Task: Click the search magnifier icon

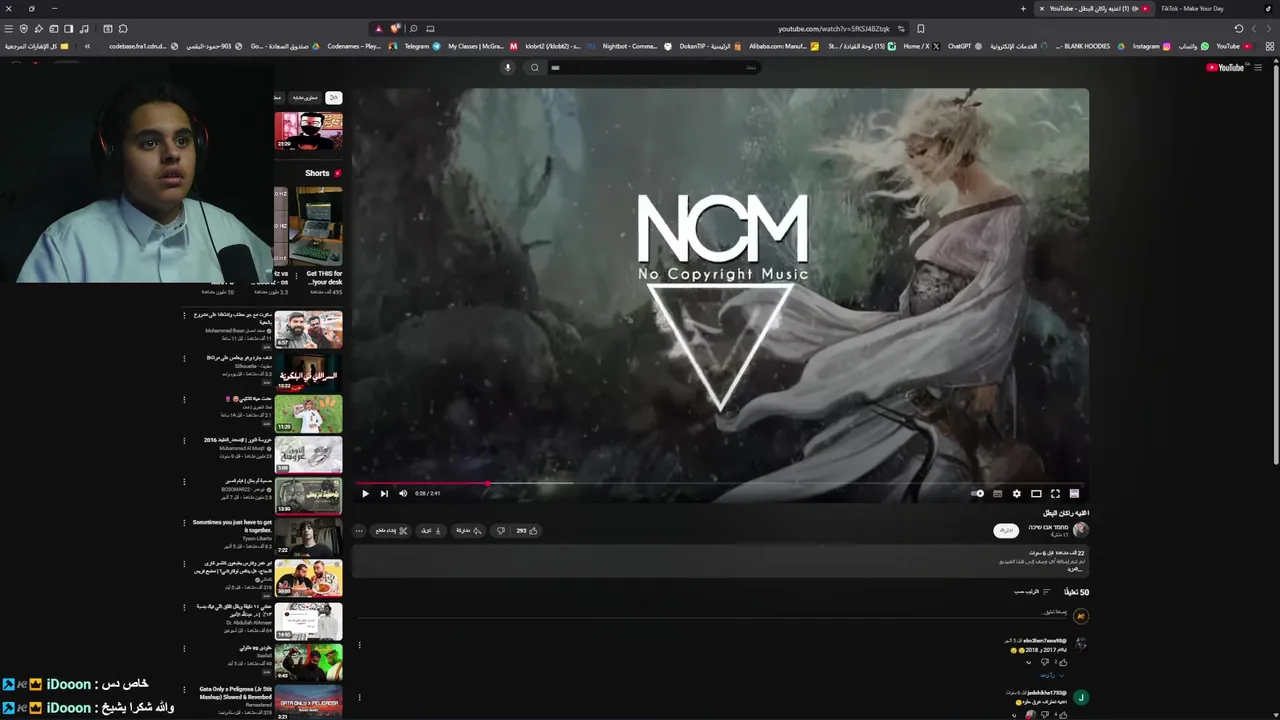Action: pyautogui.click(x=534, y=67)
